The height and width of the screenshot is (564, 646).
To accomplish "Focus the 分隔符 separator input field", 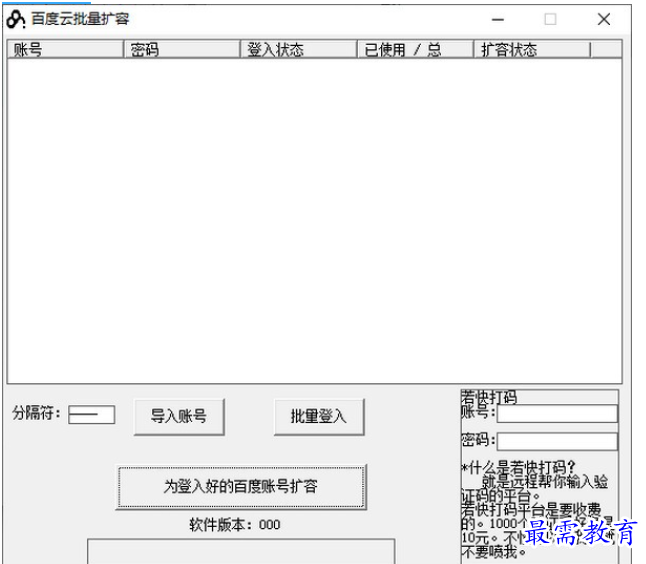I will (x=91, y=414).
